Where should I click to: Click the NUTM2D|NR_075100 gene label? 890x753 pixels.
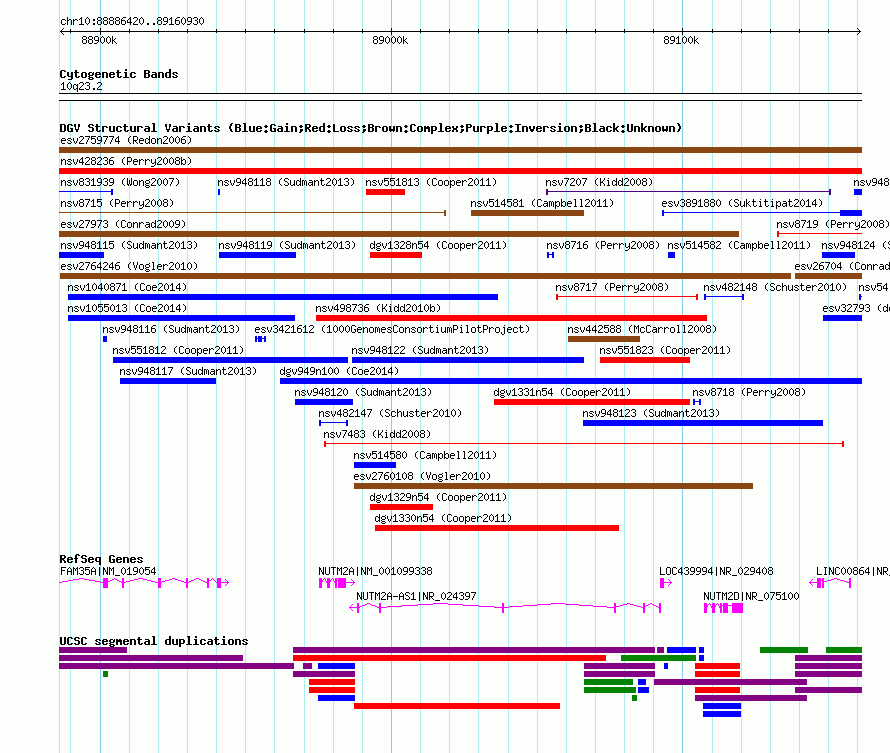(751, 596)
